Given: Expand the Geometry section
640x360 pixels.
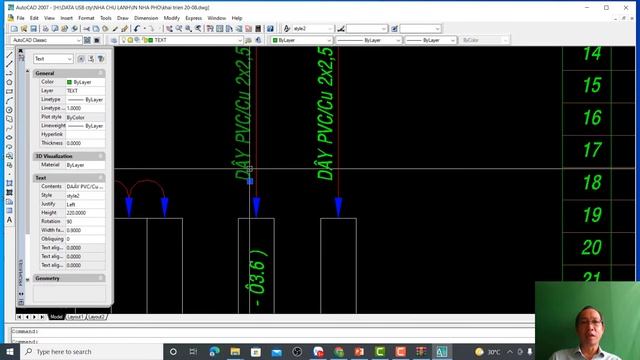Looking at the screenshot, I should 100,278.
